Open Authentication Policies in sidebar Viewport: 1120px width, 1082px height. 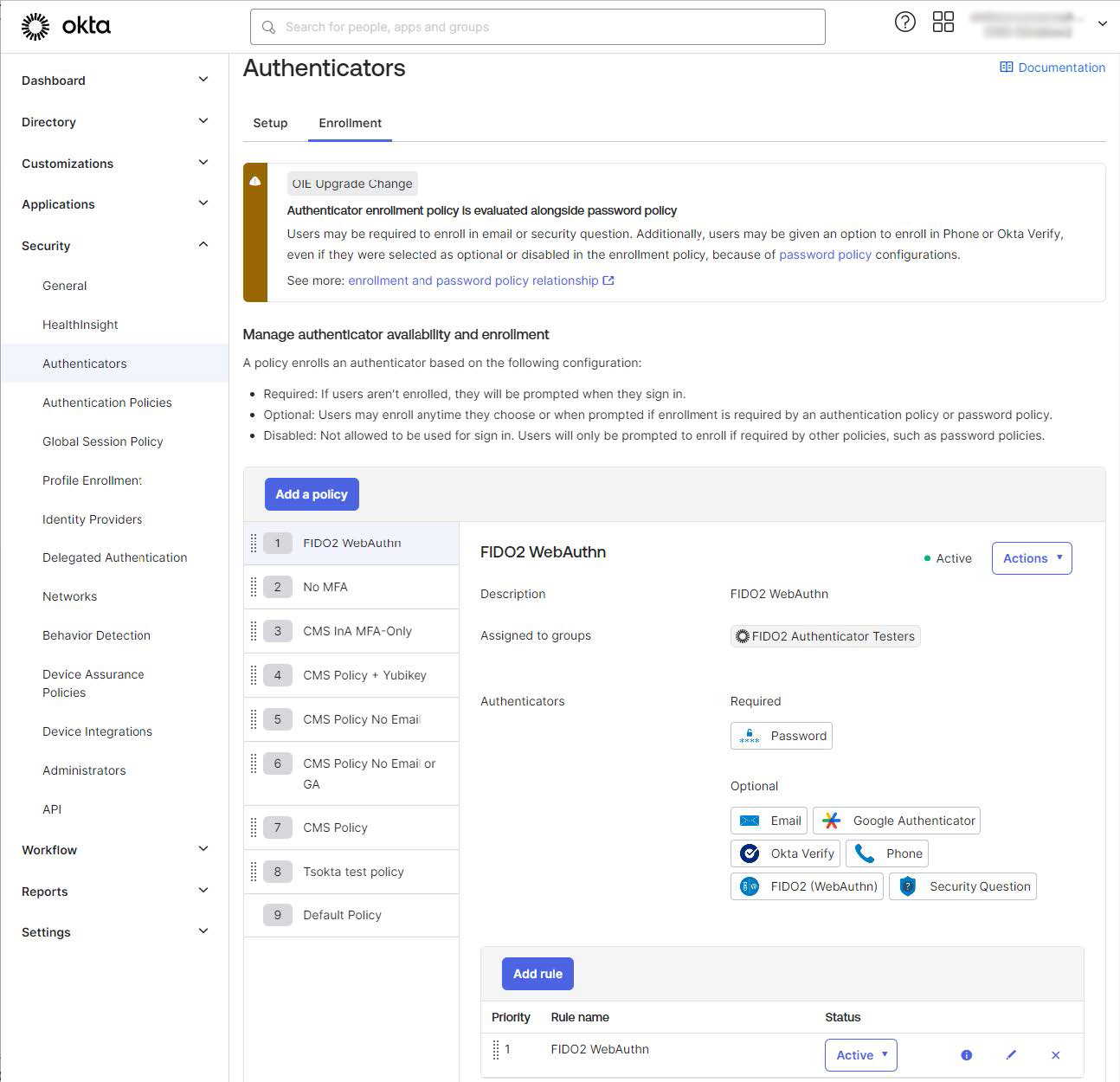(x=107, y=403)
